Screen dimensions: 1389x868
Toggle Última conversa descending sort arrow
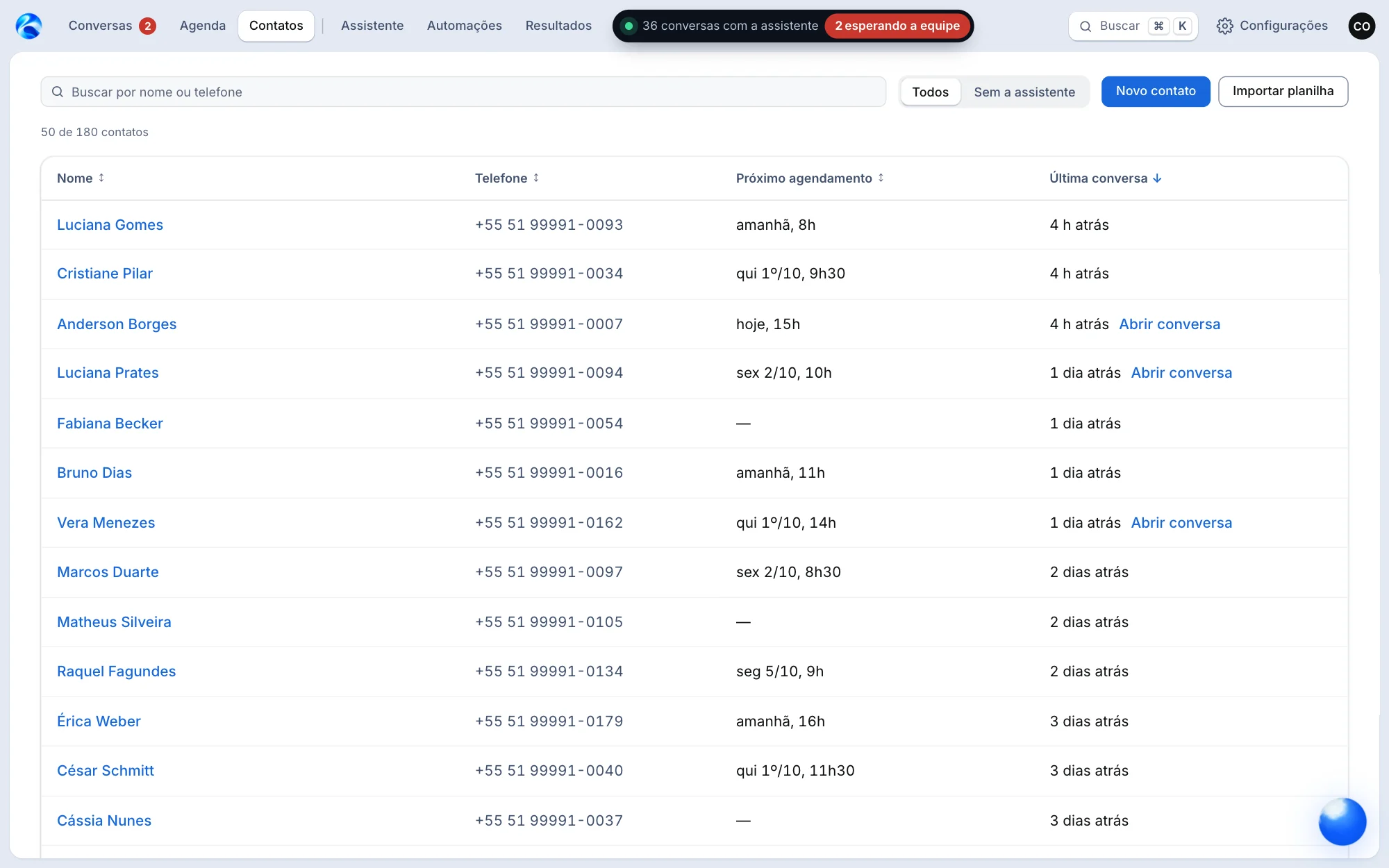tap(1157, 178)
